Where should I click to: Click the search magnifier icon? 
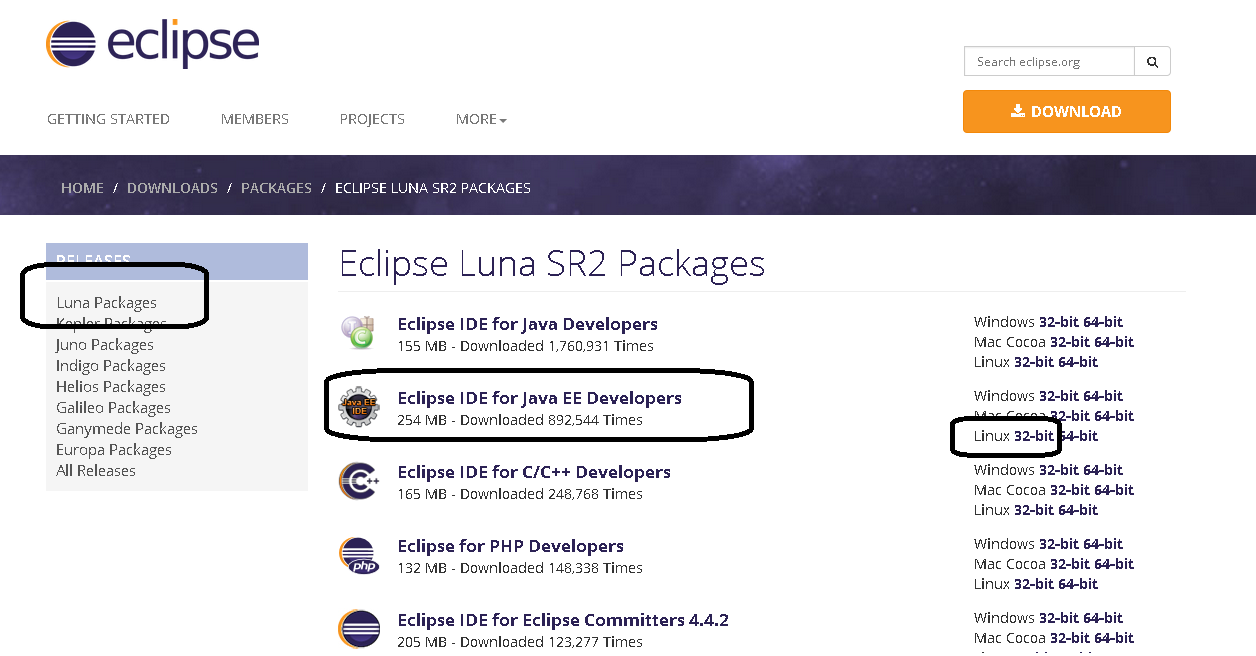pos(1152,62)
